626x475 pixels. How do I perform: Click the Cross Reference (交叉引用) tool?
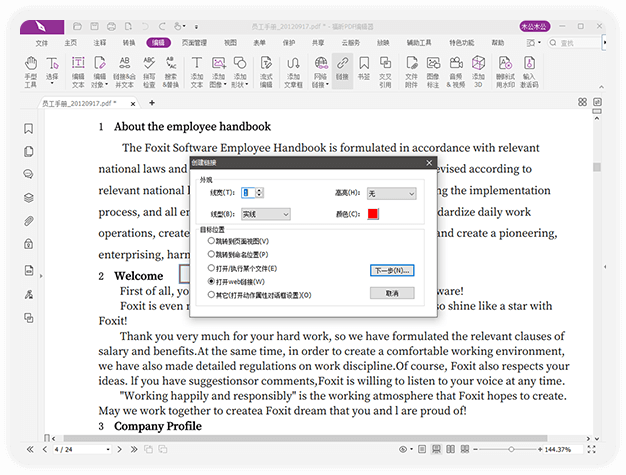pos(385,72)
